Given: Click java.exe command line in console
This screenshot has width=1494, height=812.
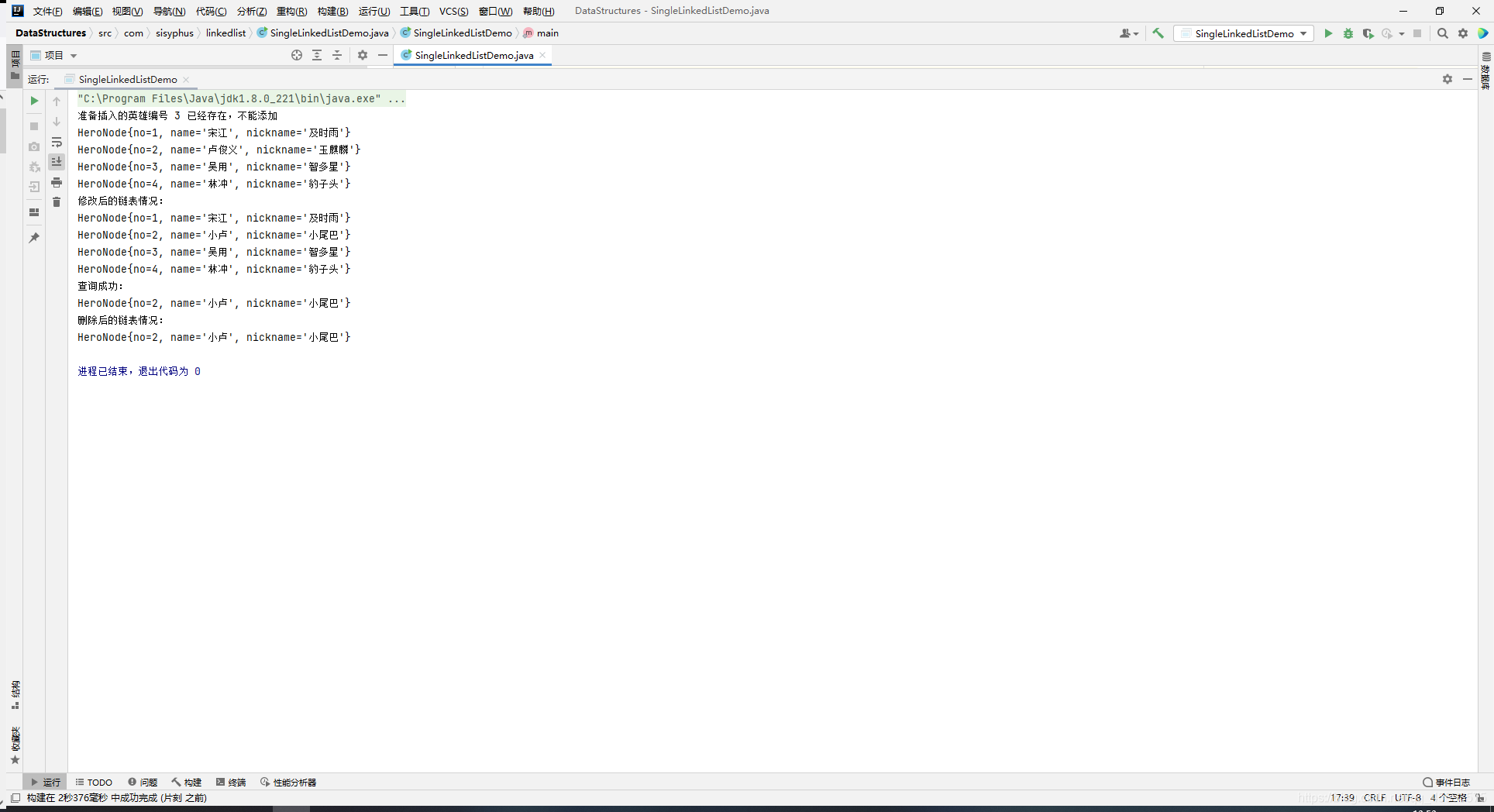Looking at the screenshot, I should click(241, 98).
